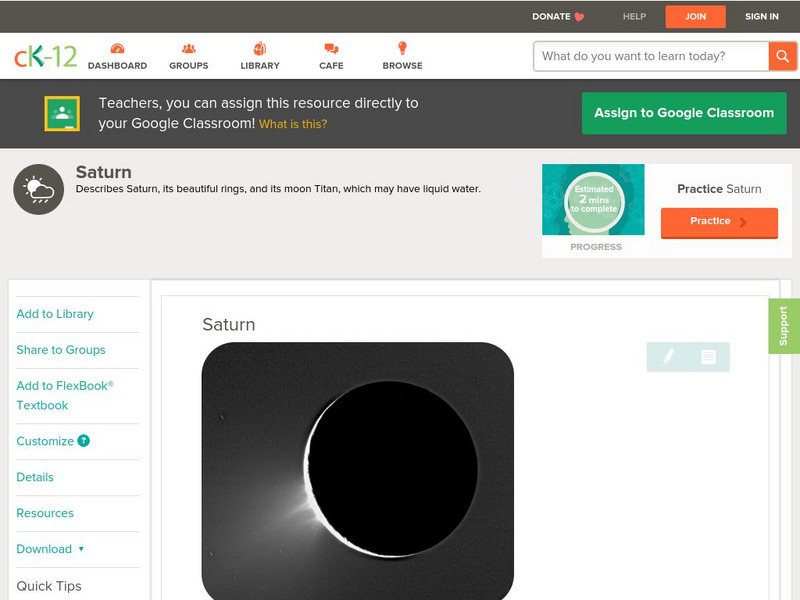Screen dimensions: 800x600
Task: Focus the 'What do you want to learn today?' field
Action: click(x=651, y=56)
